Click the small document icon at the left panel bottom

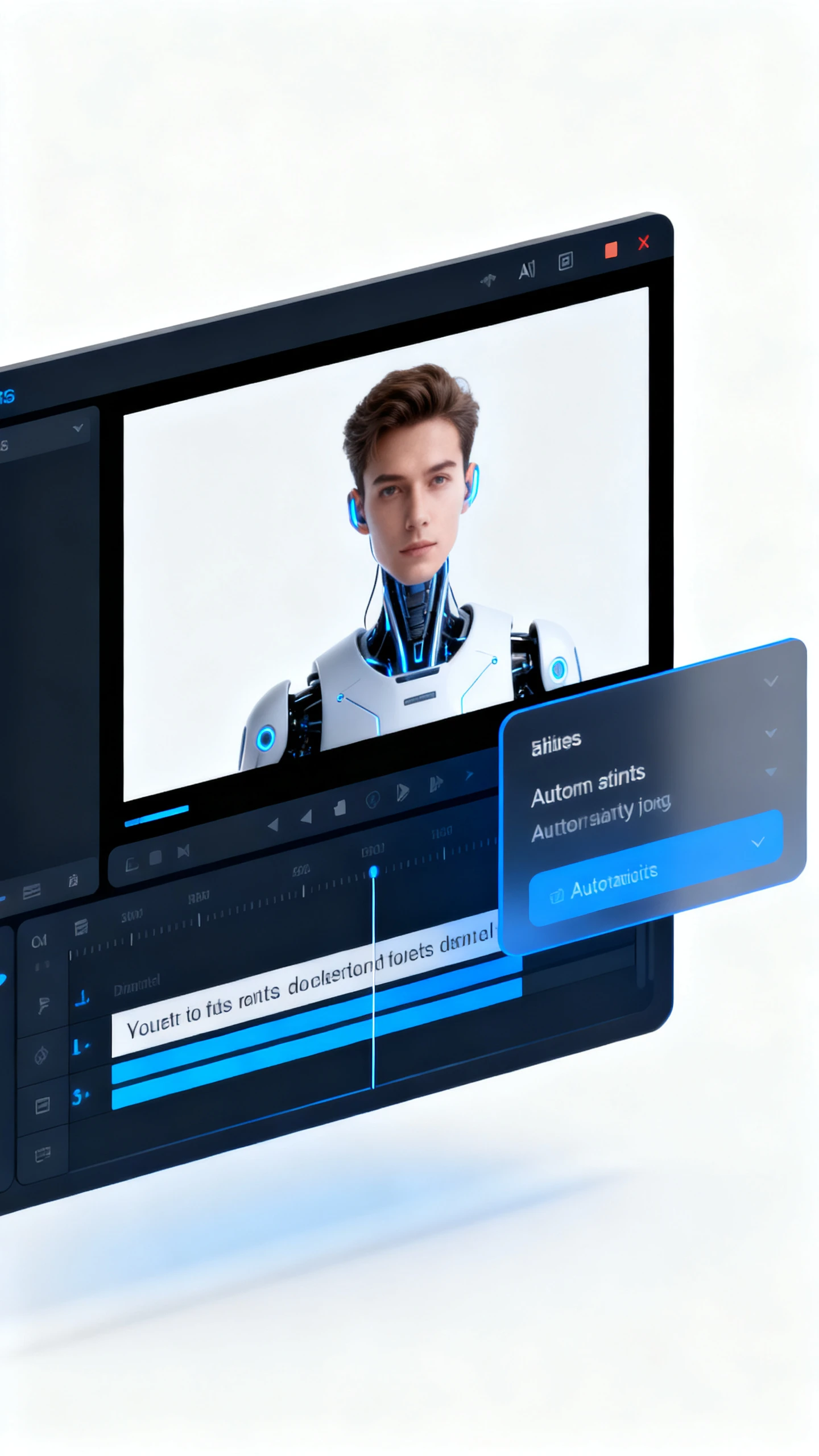[x=73, y=882]
